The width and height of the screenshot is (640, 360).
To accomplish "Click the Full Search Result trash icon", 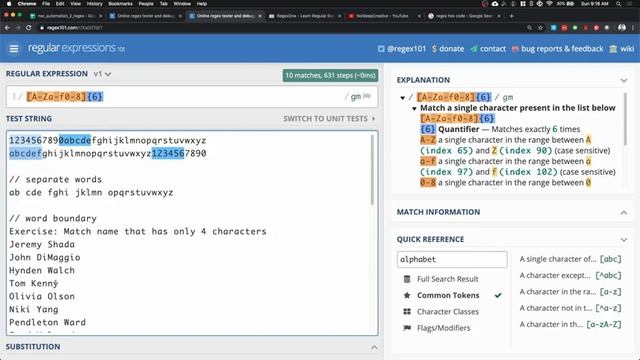I will point(407,279).
